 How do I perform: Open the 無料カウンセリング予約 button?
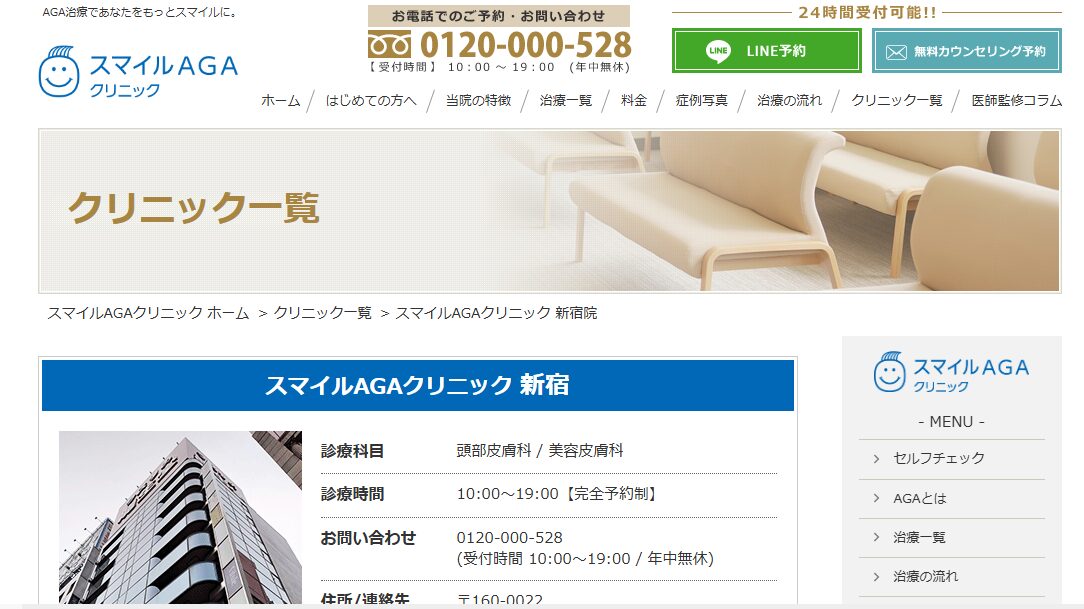pyautogui.click(x=966, y=50)
